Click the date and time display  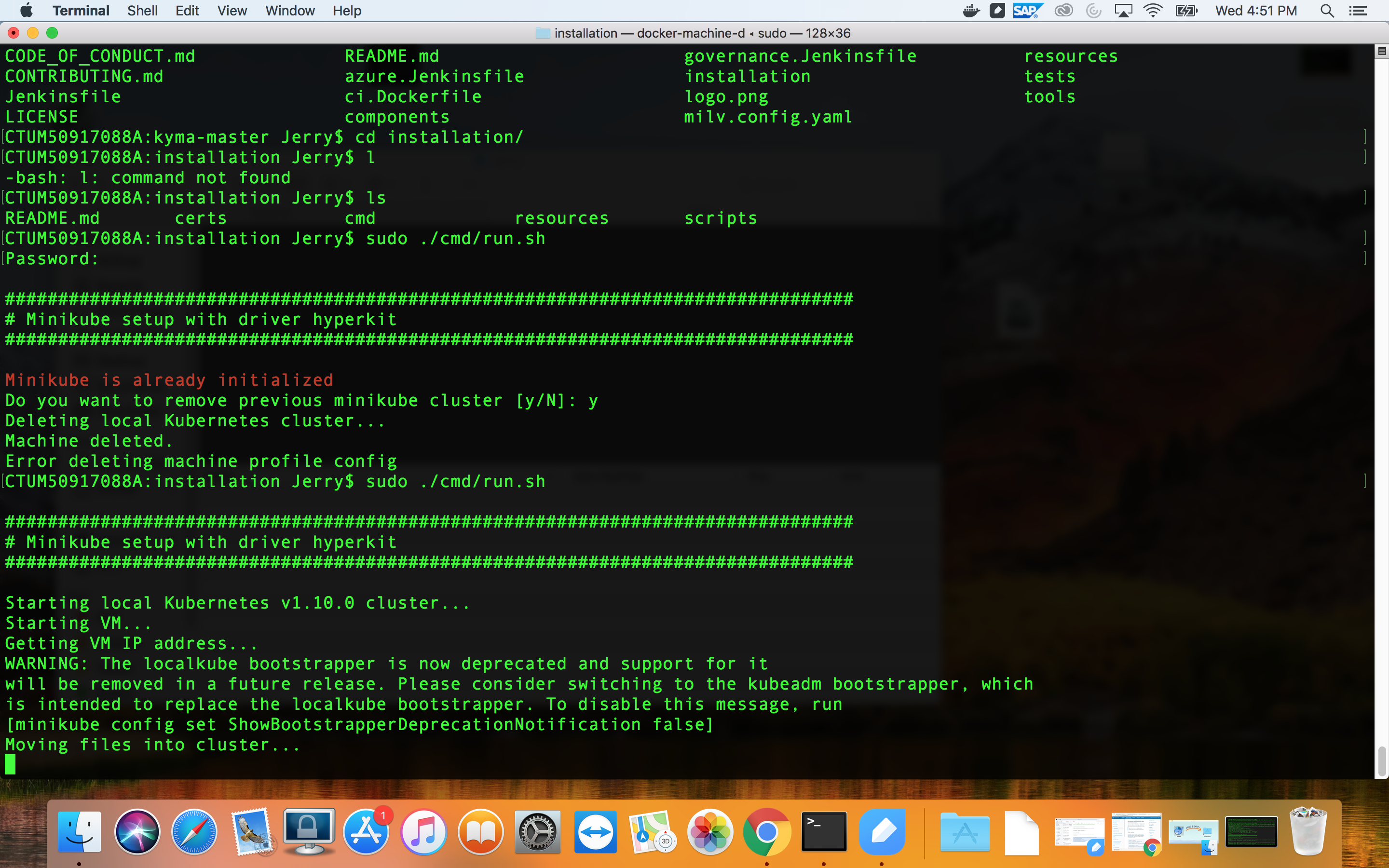[x=1255, y=10]
